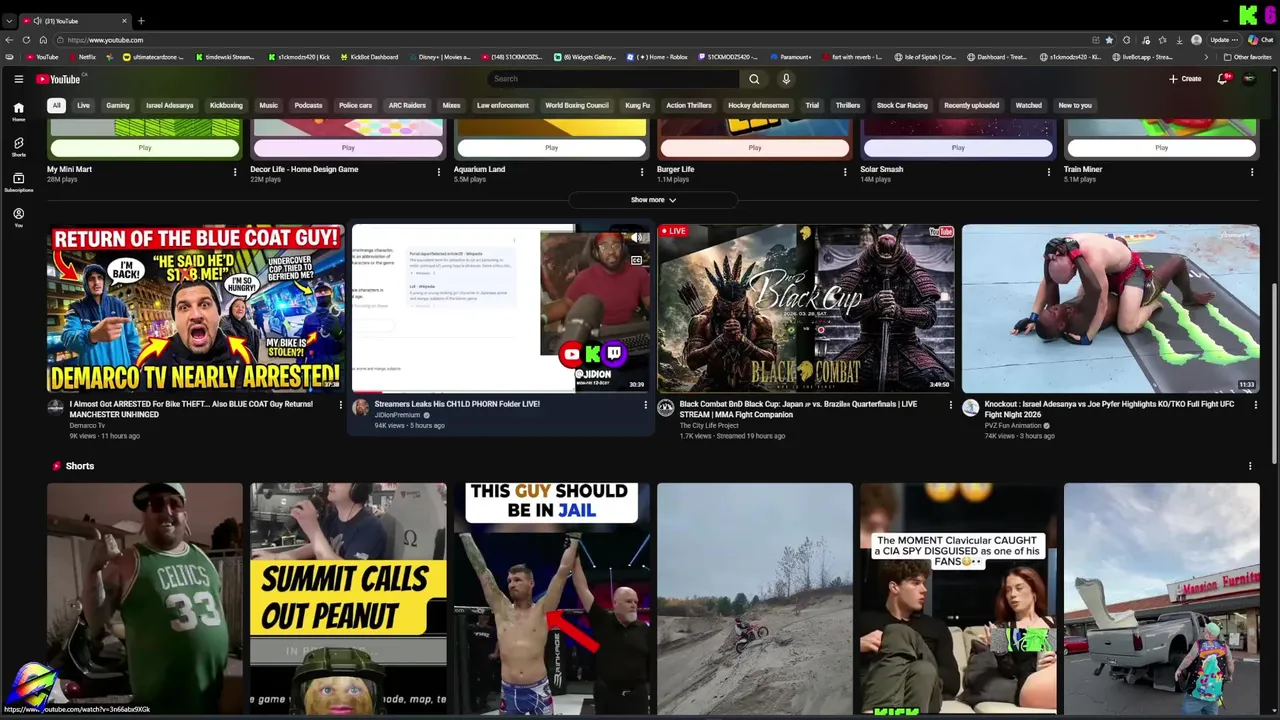Unmute the JiDion video preview
Viewport: 1280px width, 720px height.
click(636, 238)
